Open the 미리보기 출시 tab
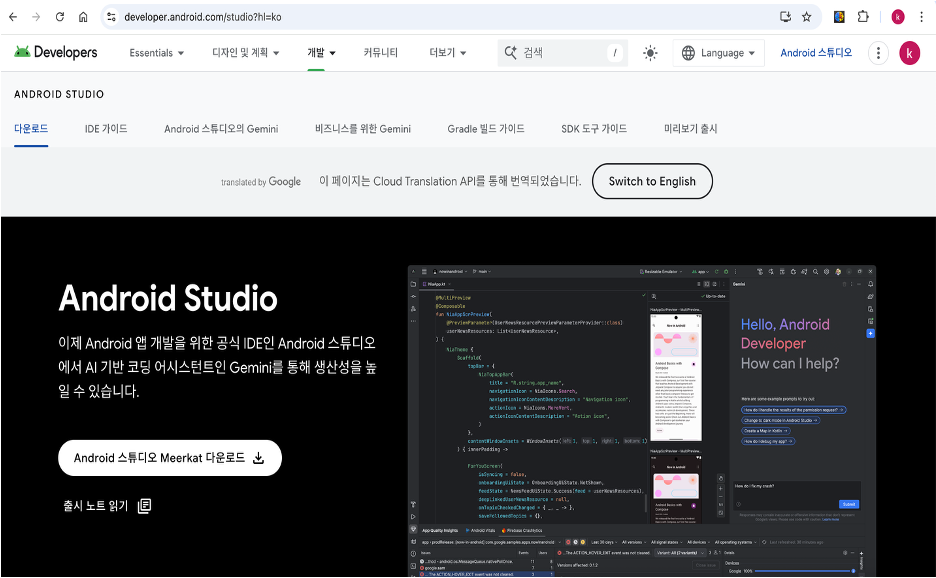This screenshot has height=578, width=936. [x=691, y=128]
